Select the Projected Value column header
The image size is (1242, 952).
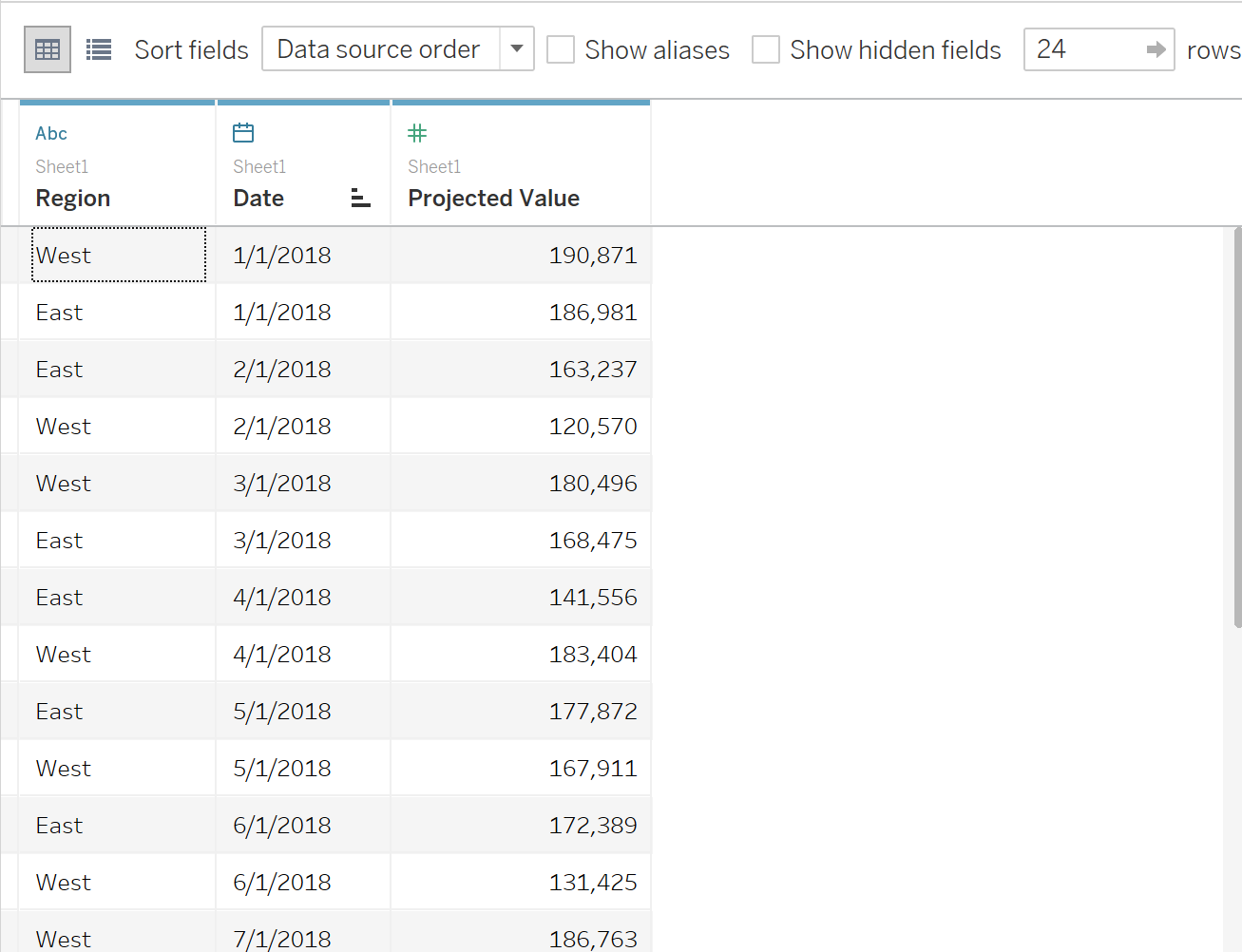(x=521, y=164)
